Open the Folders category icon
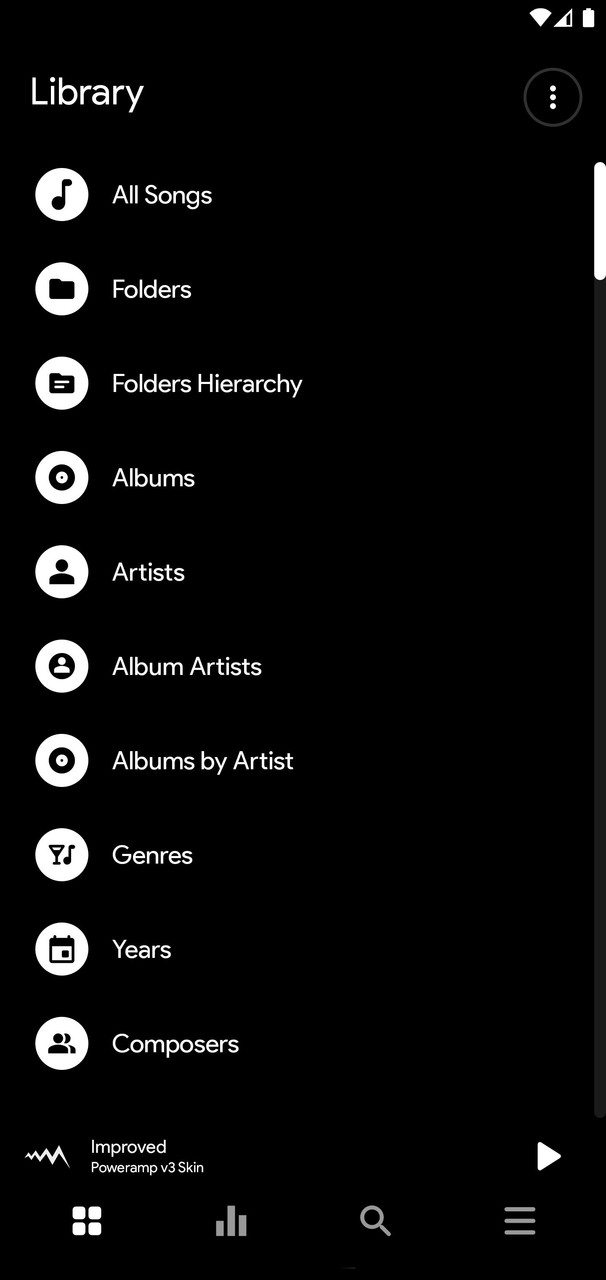This screenshot has width=606, height=1280. pyautogui.click(x=62, y=290)
